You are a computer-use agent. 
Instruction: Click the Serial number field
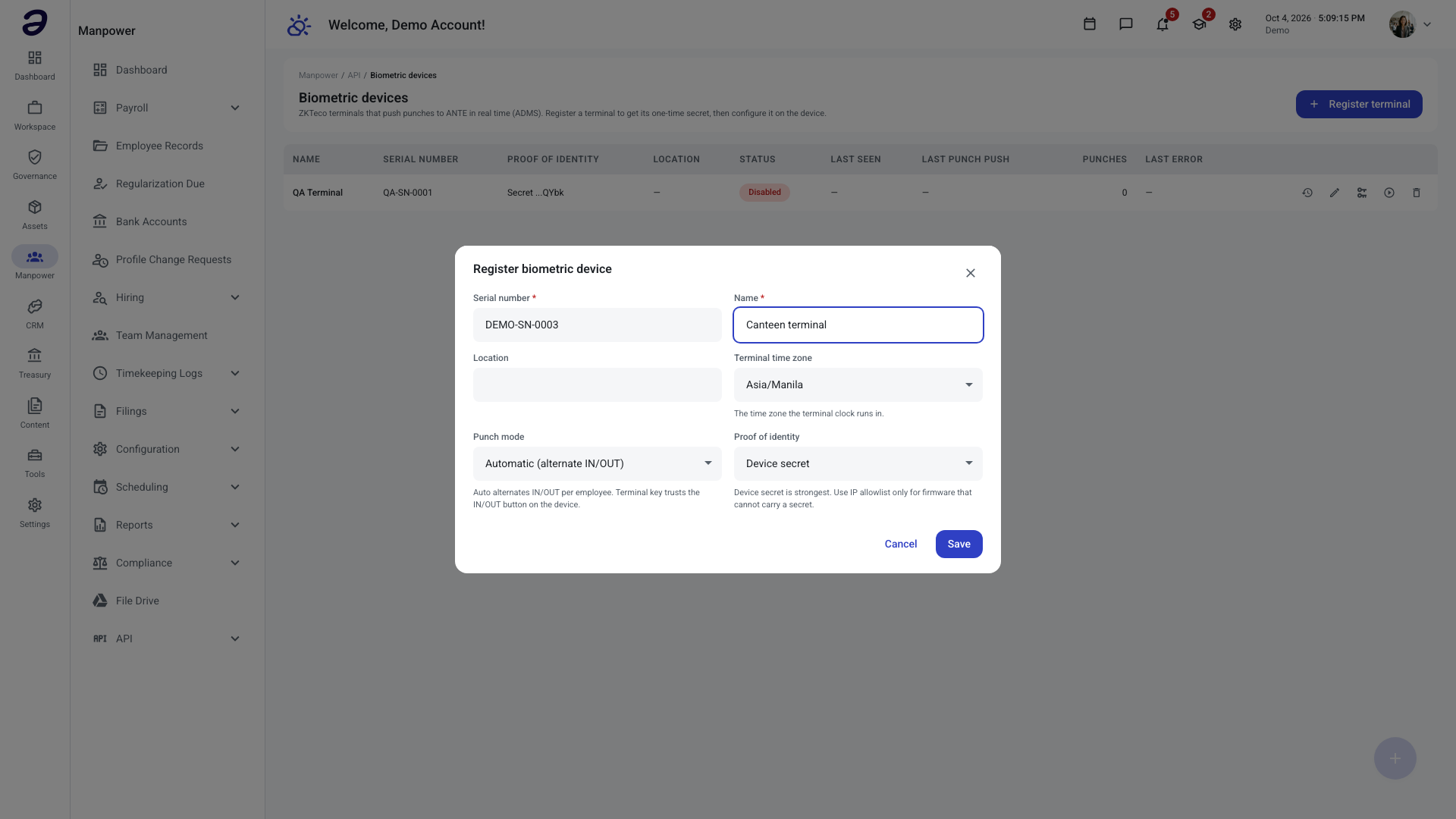click(x=598, y=325)
